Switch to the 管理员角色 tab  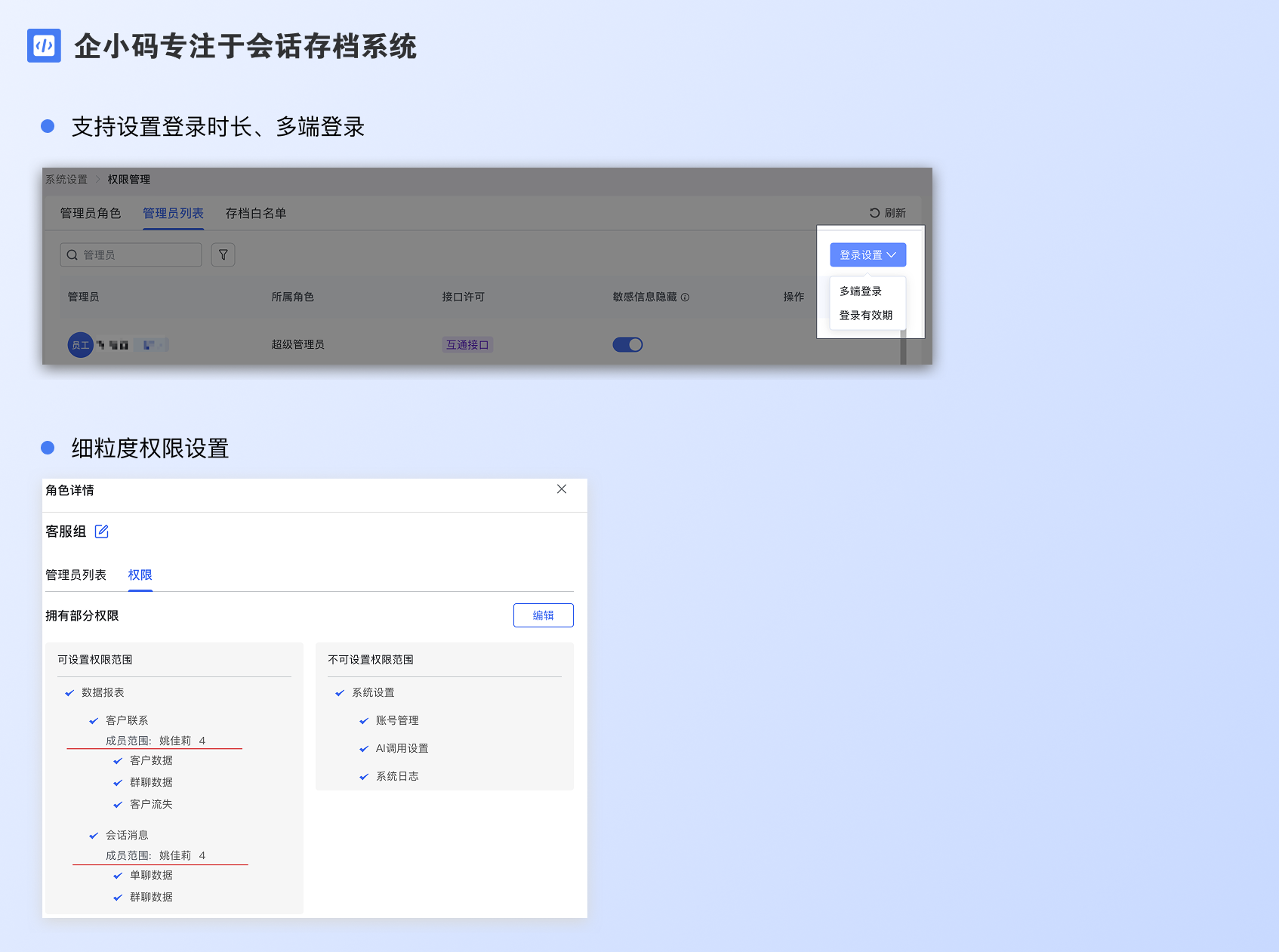coord(91,214)
